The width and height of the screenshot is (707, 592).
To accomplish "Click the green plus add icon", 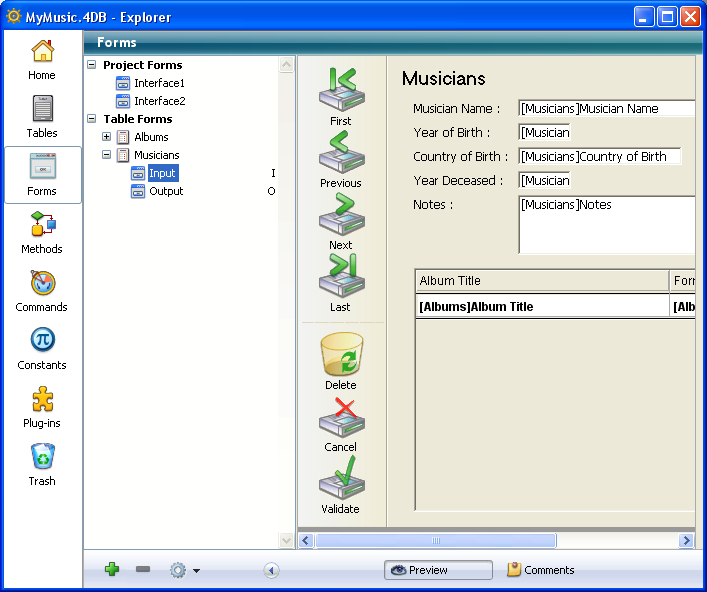I will [112, 570].
